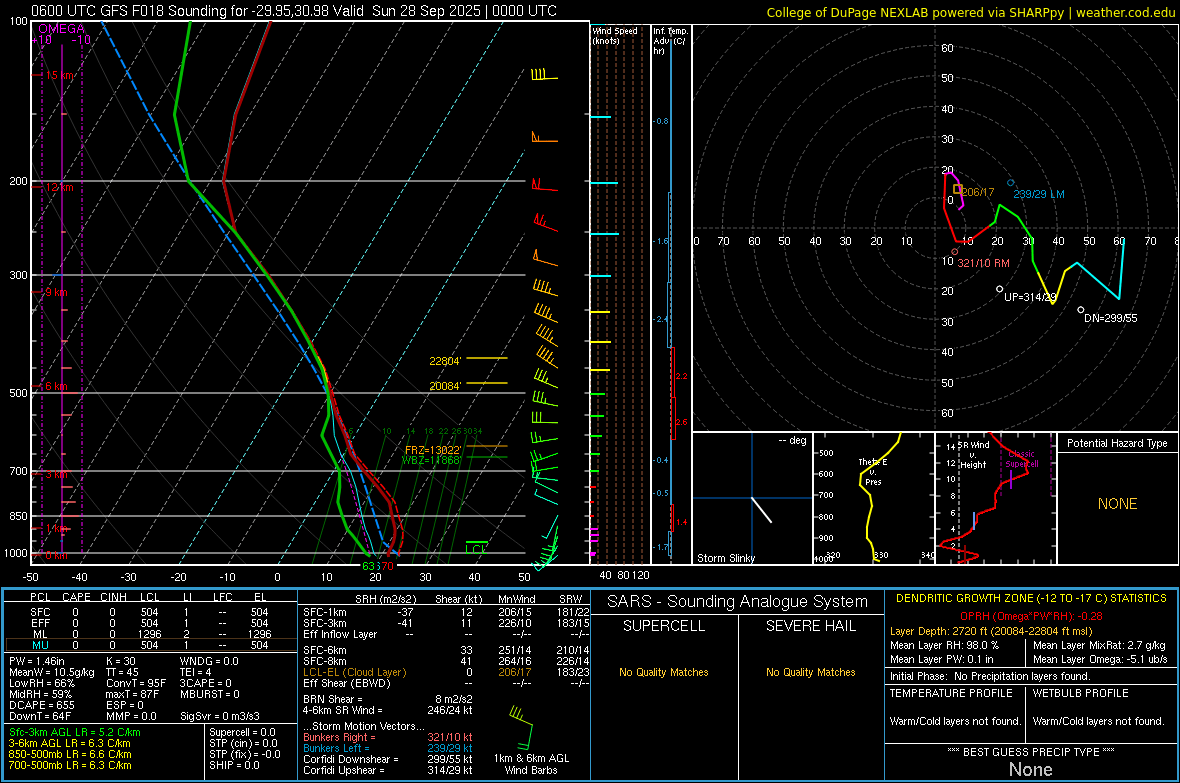Click the '321/10 RM' right-mover label
The width and height of the screenshot is (1180, 783).
pyautogui.click(x=984, y=263)
